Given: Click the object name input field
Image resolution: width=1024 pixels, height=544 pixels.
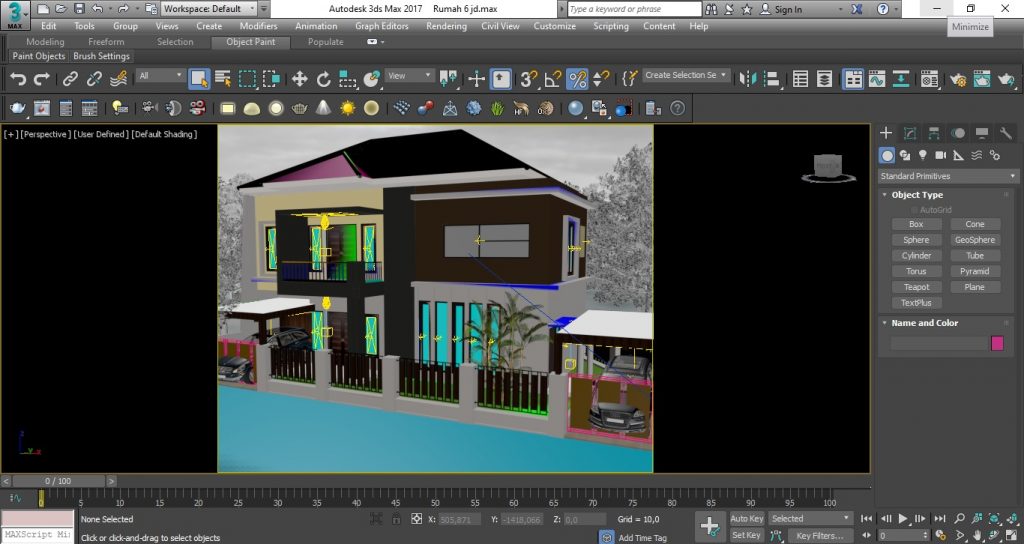Looking at the screenshot, I should click(939, 344).
